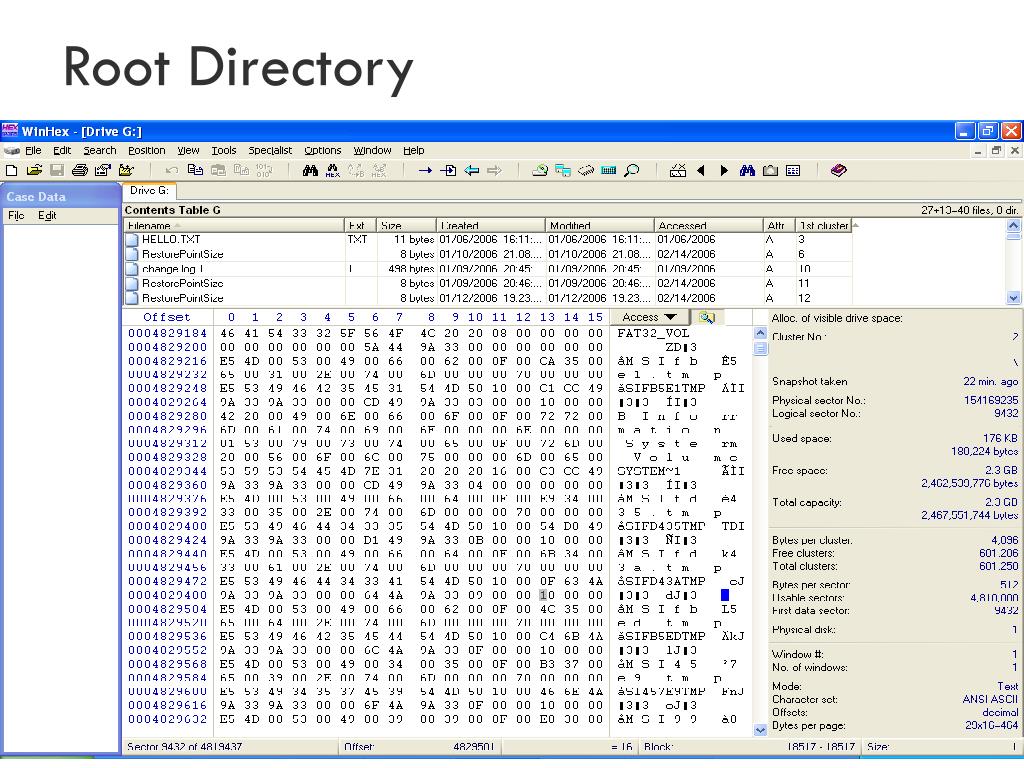This screenshot has height=768, width=1024.
Task: Click offset 0004829184 in hex view
Action: (167, 334)
